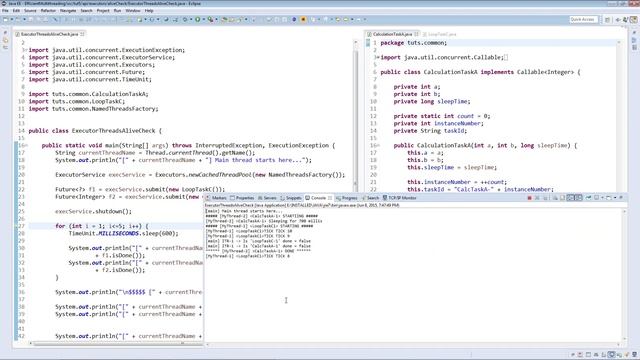
Task: Open the Help menu
Action: pos(149,11)
